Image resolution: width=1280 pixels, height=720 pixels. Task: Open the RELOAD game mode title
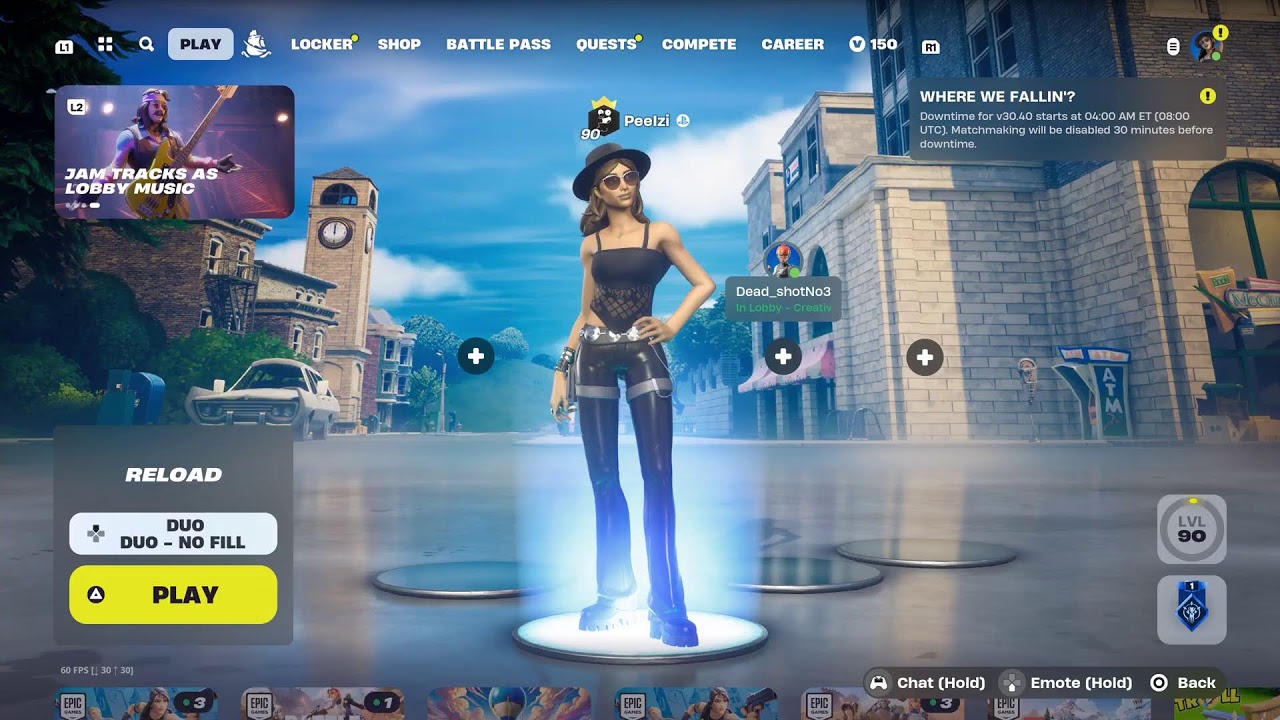173,475
